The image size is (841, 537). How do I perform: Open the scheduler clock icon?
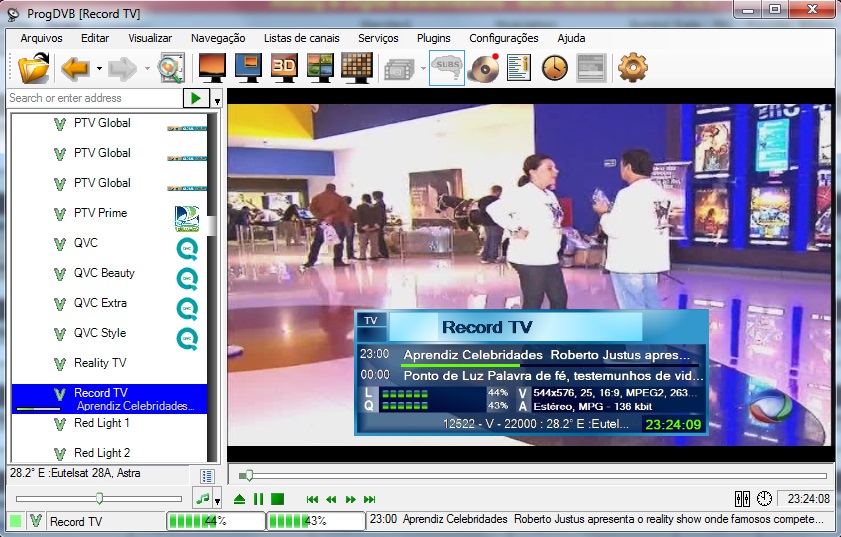point(555,69)
